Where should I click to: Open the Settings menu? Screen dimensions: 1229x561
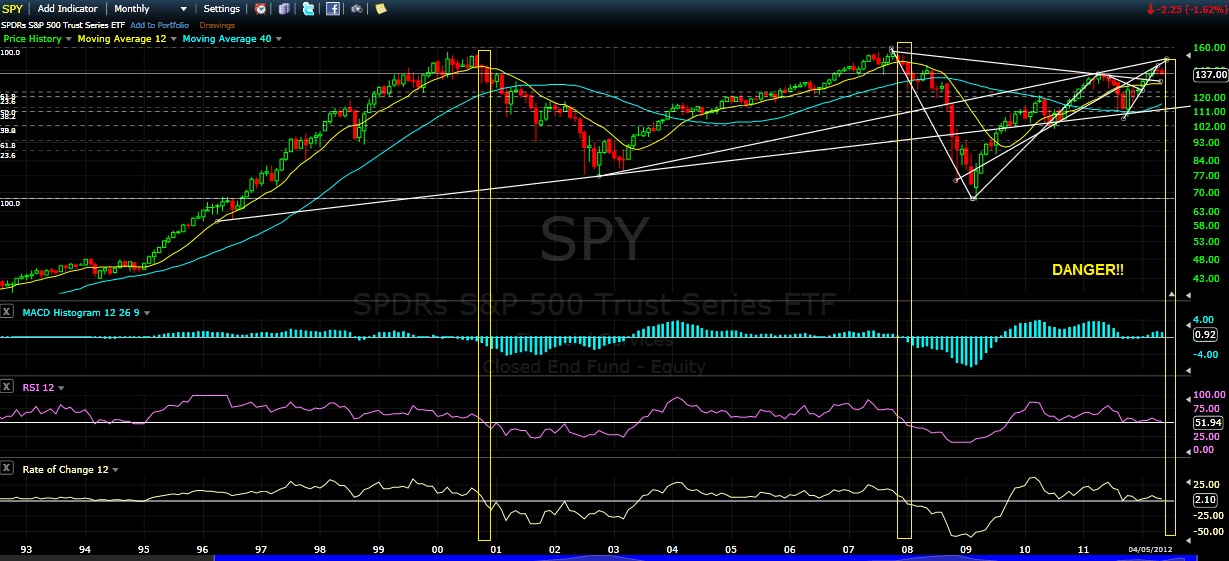[x=222, y=9]
